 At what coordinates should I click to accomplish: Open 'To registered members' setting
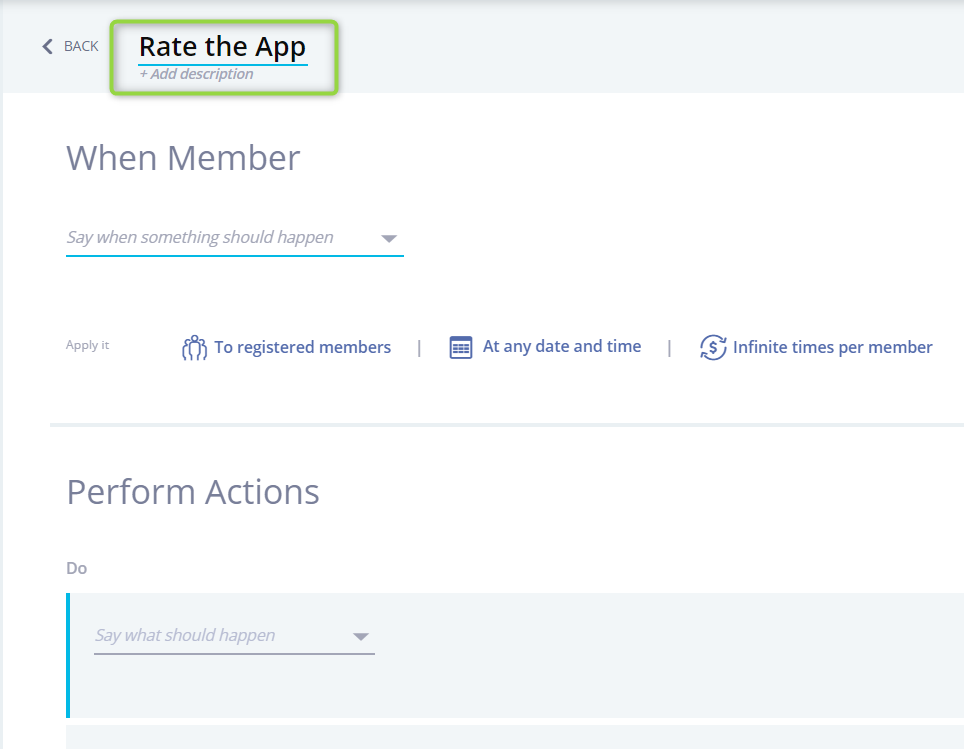(302, 347)
